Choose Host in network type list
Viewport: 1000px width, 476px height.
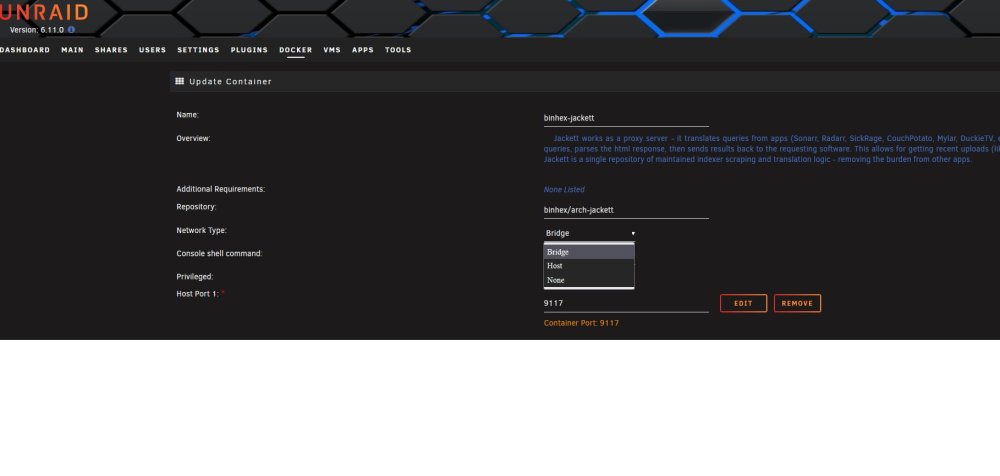(589, 266)
